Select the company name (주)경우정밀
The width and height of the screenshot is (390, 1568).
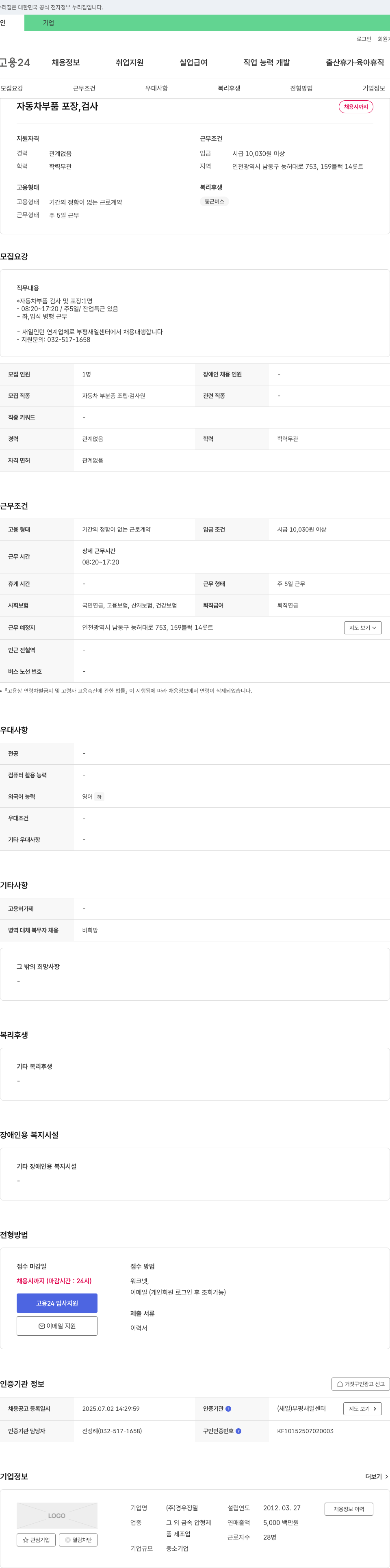click(182, 1508)
